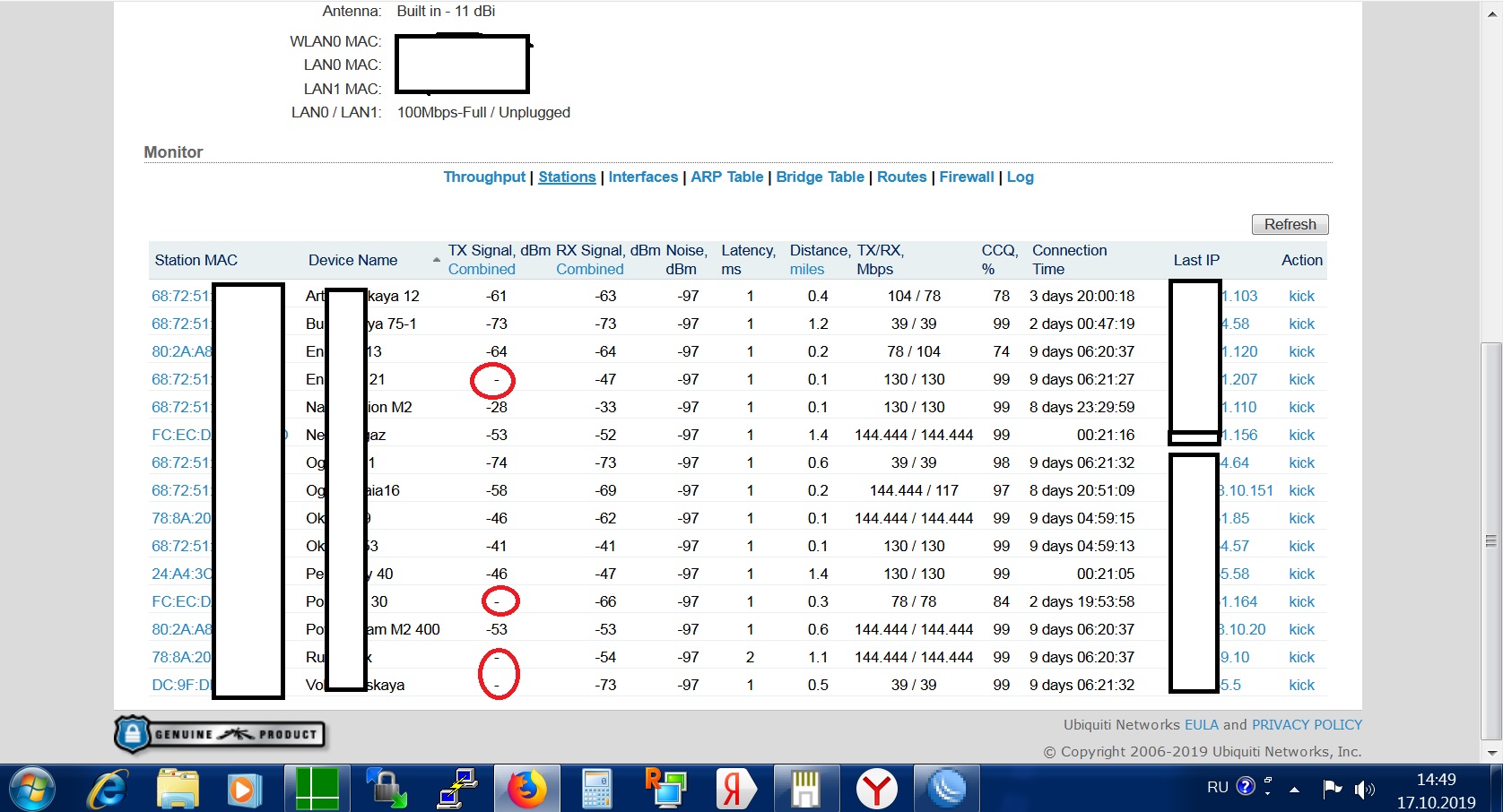Viewport: 1503px width, 812px height.
Task: Open Internet Explorer from the taskbar
Action: [x=107, y=790]
